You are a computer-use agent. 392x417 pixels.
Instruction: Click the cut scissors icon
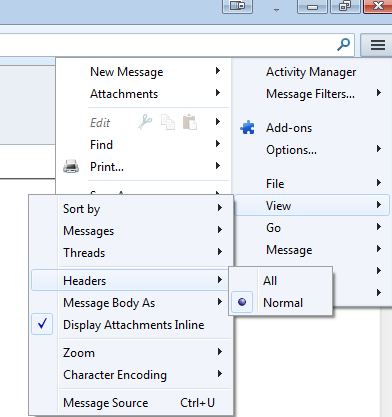[x=145, y=122]
